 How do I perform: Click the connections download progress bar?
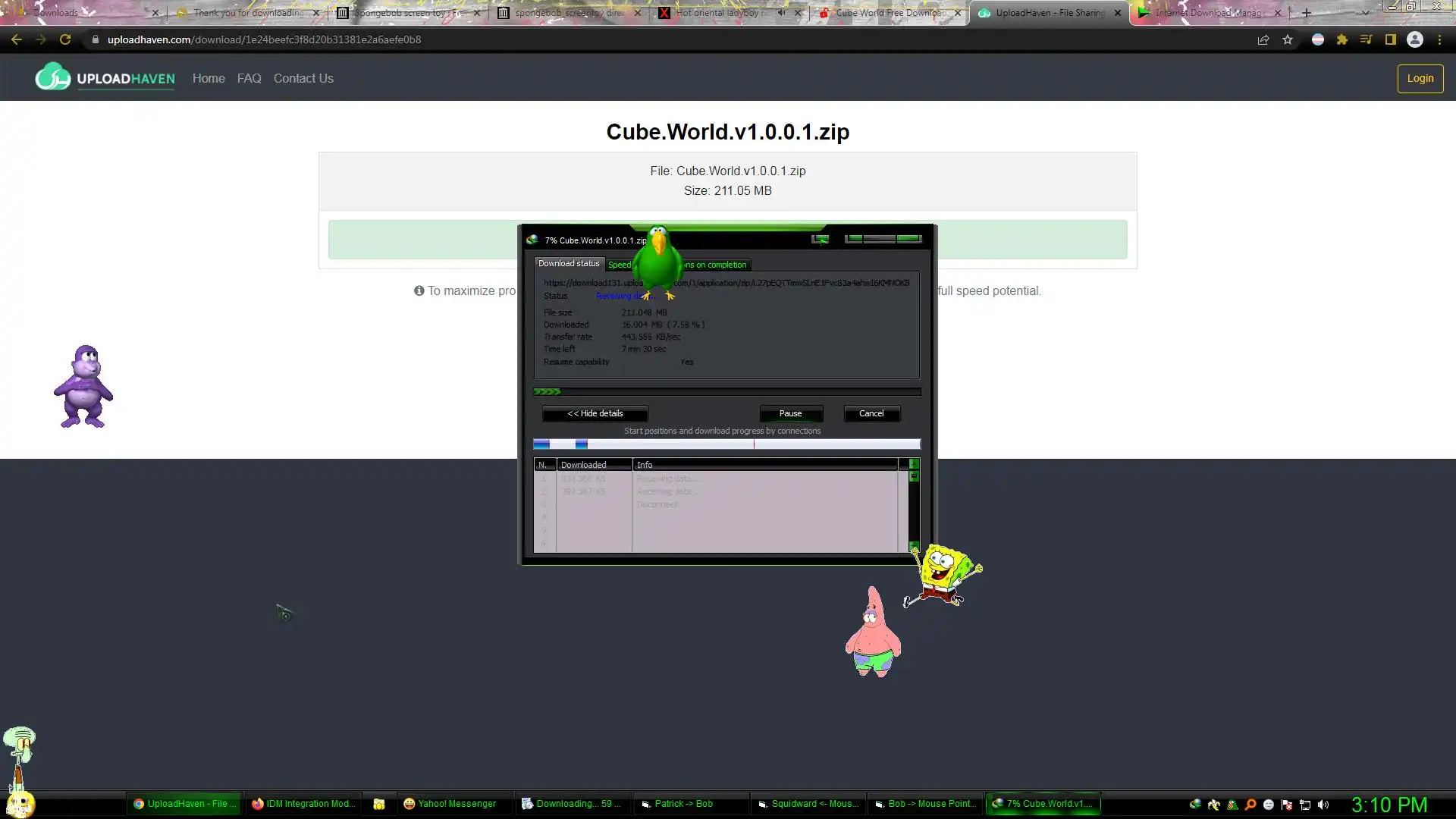click(x=726, y=444)
